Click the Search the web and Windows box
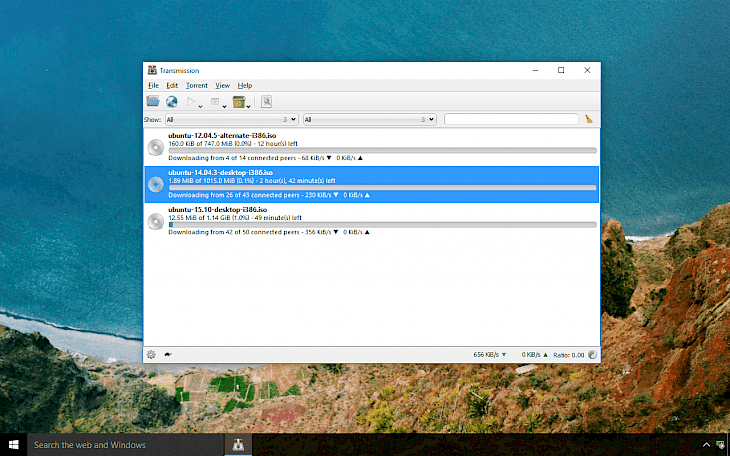Screen dimensions: 730x456 (x=126, y=445)
